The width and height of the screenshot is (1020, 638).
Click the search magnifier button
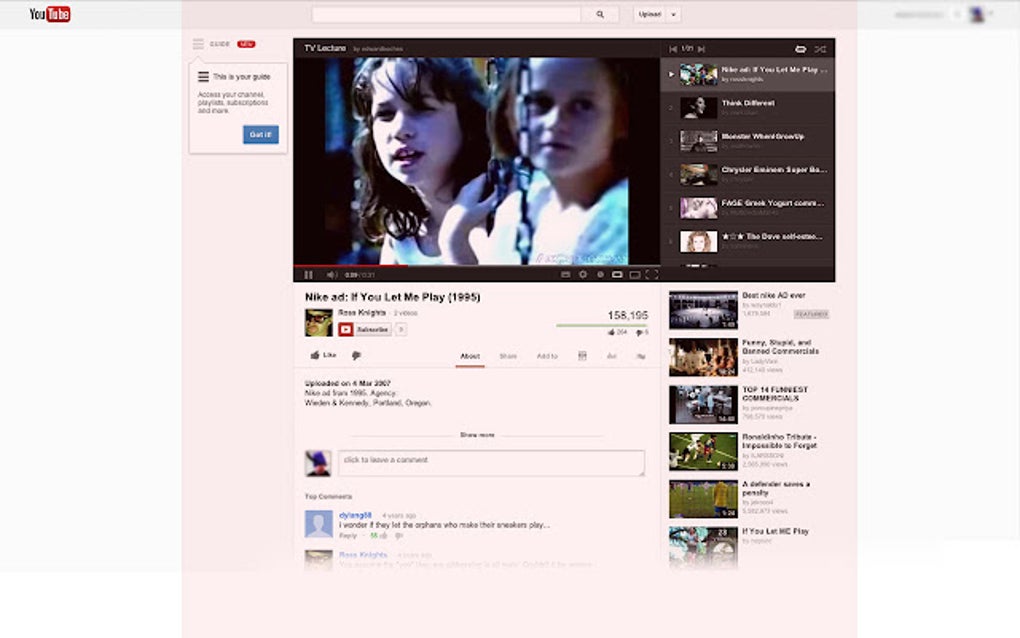click(600, 14)
